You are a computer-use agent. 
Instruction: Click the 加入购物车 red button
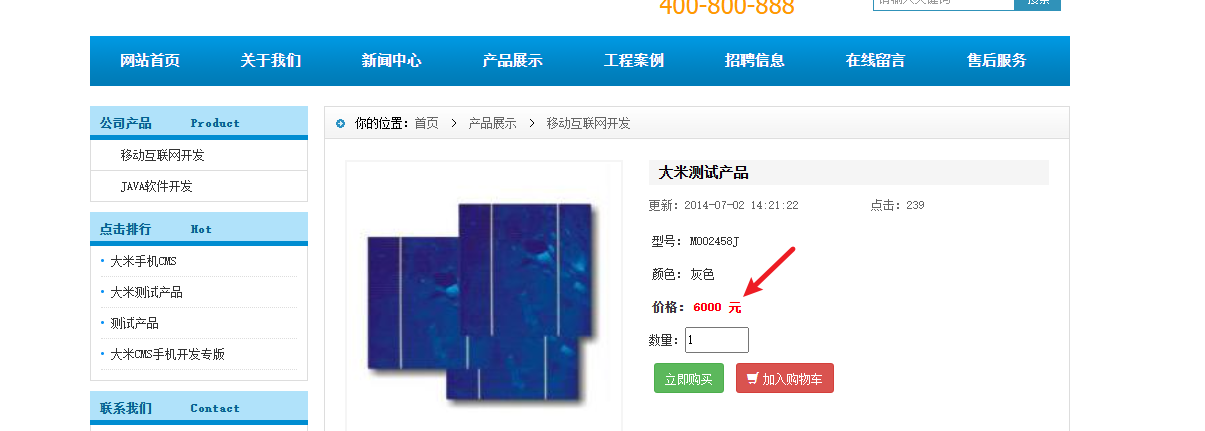coord(785,379)
